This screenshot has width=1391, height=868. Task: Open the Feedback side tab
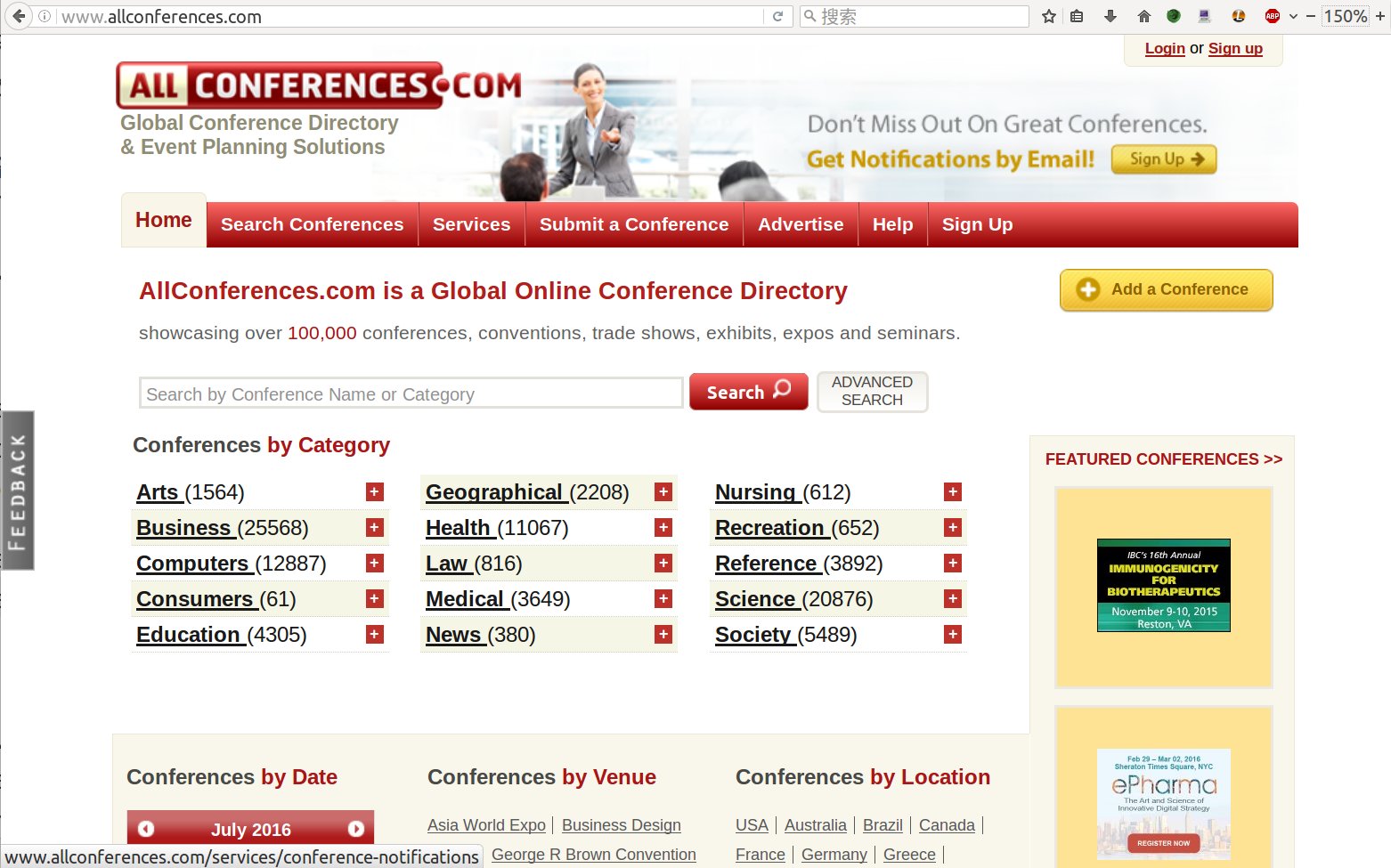17,491
